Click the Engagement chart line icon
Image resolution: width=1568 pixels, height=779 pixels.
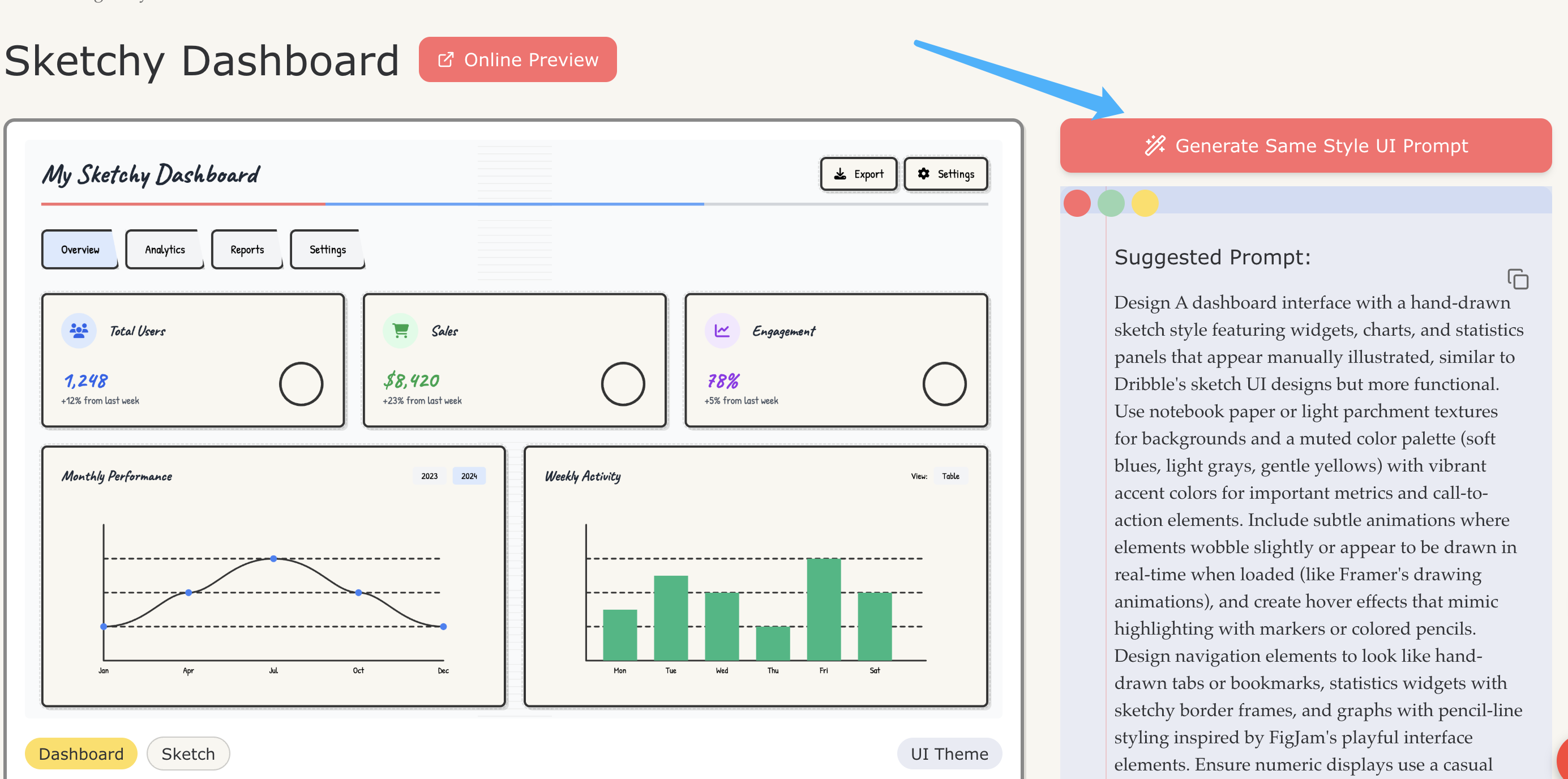(x=722, y=331)
